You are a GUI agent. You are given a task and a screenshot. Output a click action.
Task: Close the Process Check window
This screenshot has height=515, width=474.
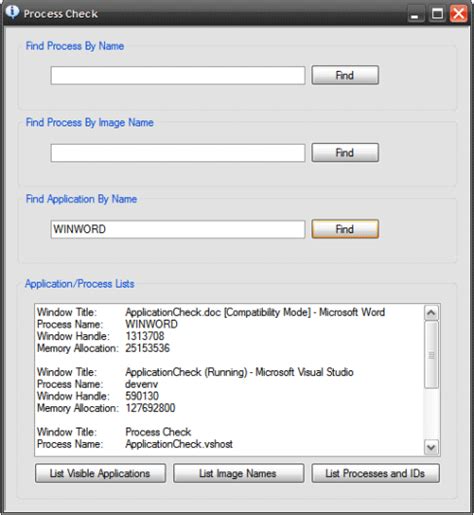pos(459,14)
